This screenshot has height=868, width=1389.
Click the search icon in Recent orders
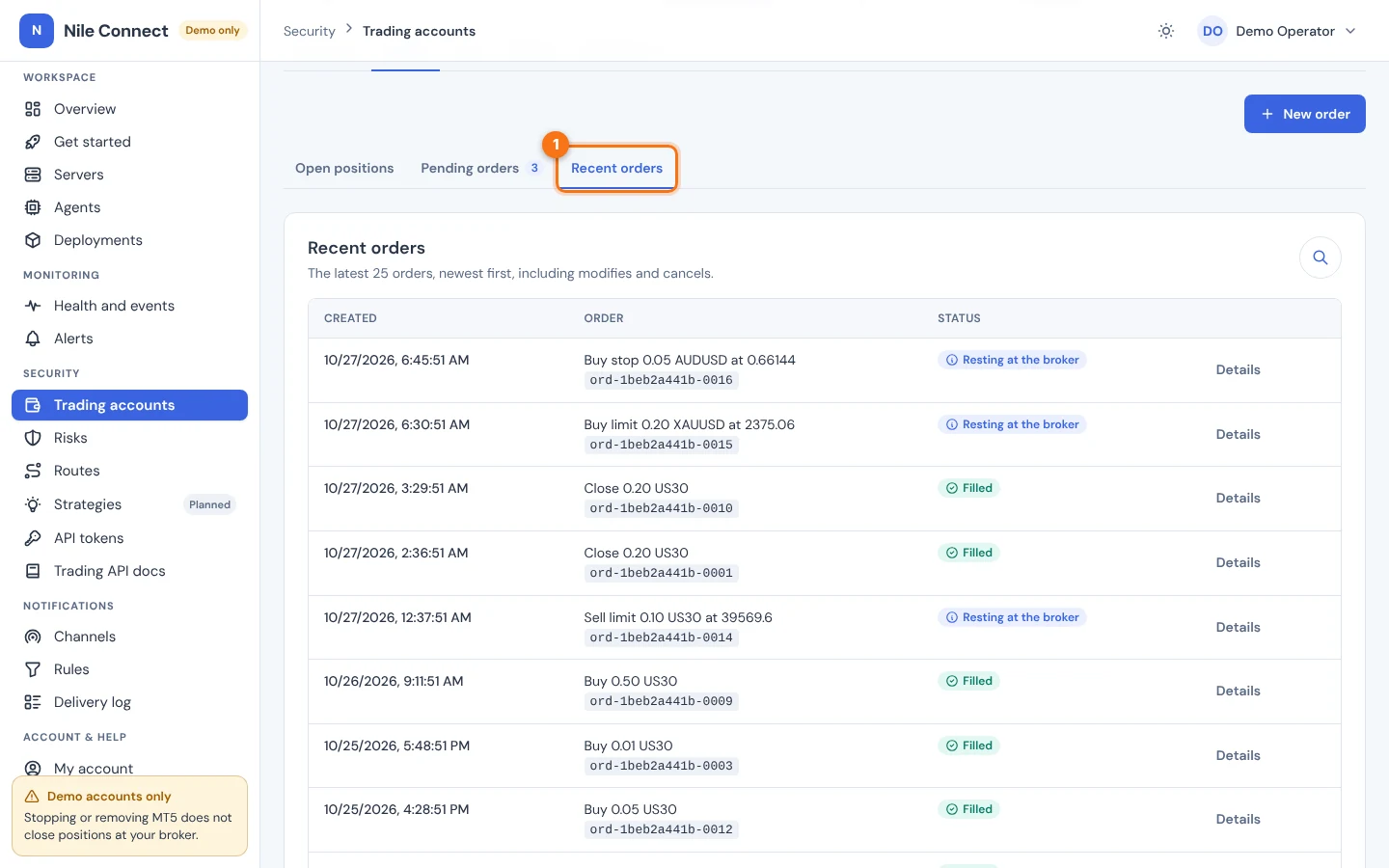click(x=1321, y=258)
